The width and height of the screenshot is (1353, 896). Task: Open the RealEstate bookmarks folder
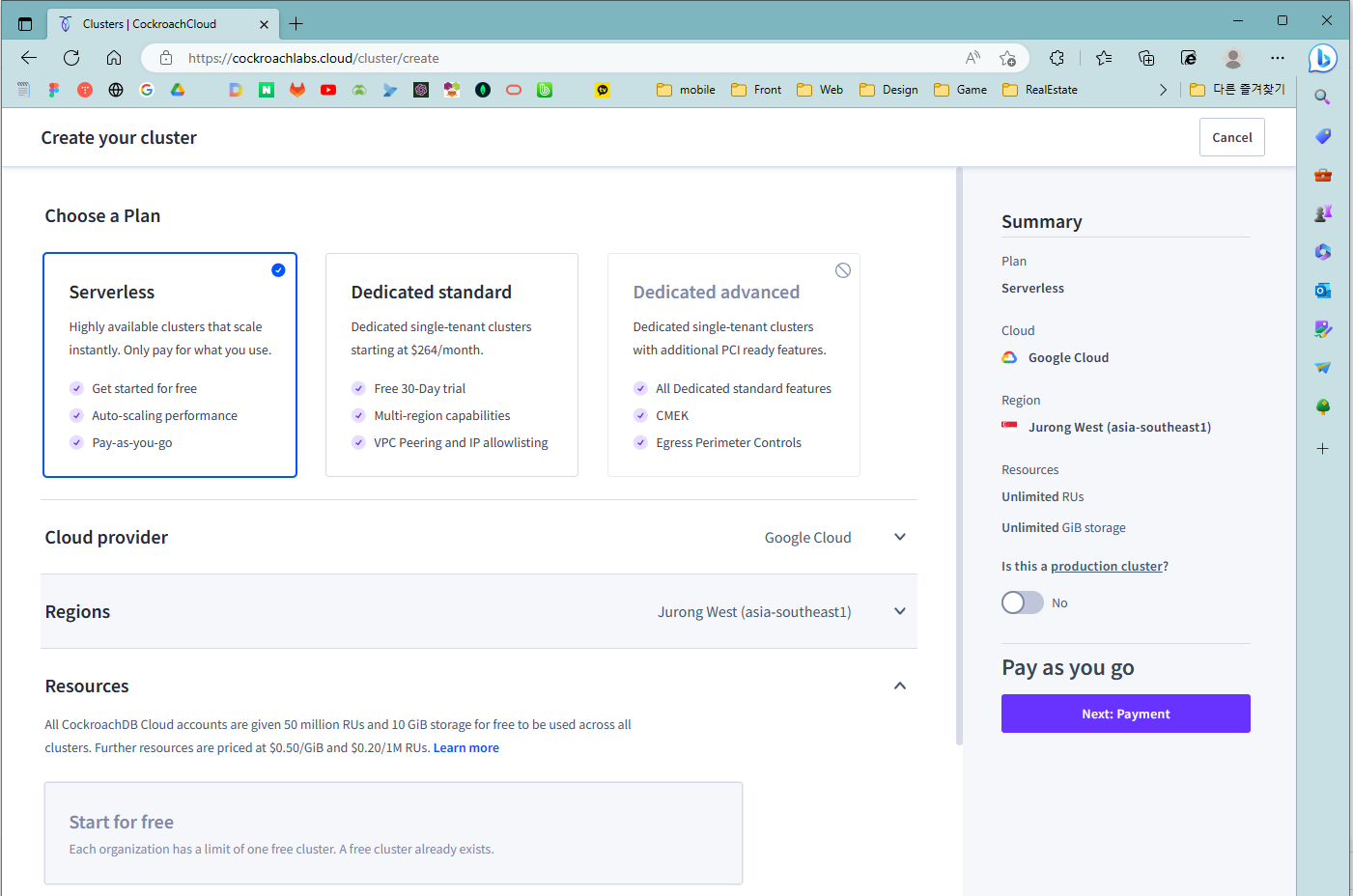pos(1040,90)
